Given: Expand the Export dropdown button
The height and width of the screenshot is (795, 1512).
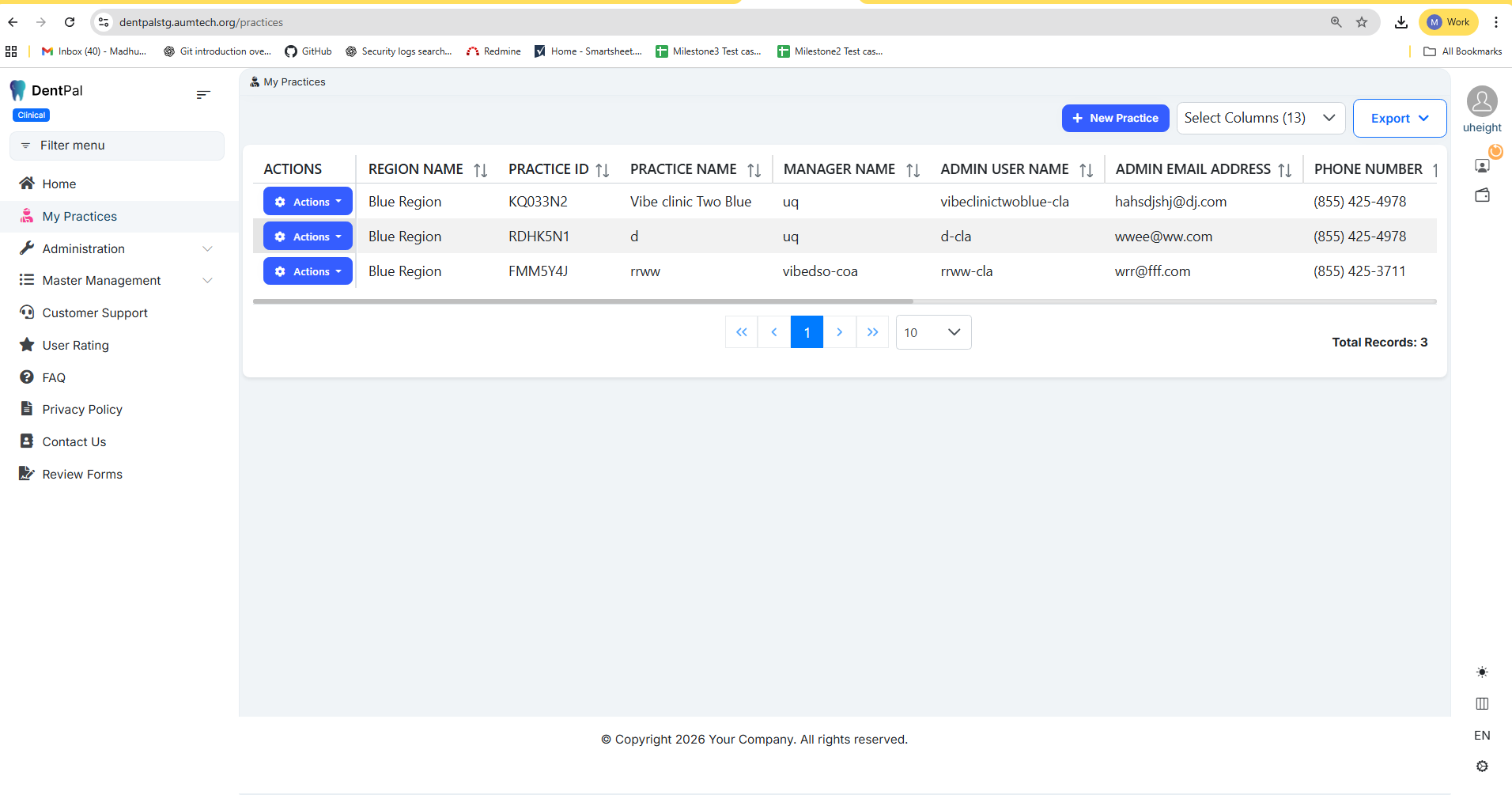Looking at the screenshot, I should click(1399, 119).
